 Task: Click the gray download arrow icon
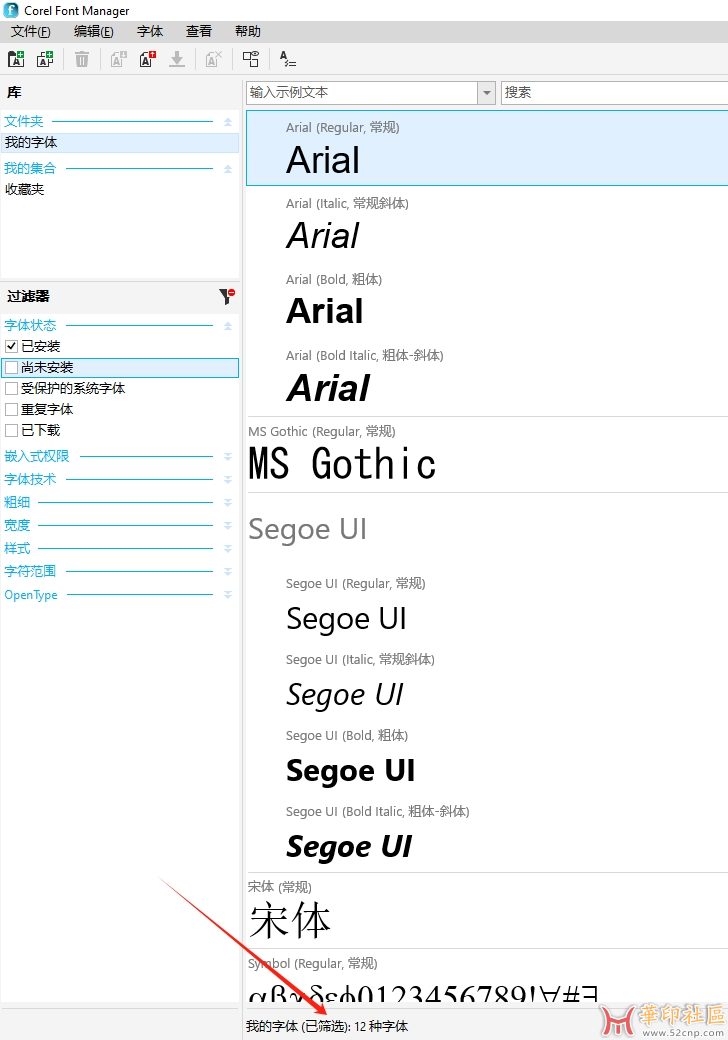pyautogui.click(x=177, y=60)
